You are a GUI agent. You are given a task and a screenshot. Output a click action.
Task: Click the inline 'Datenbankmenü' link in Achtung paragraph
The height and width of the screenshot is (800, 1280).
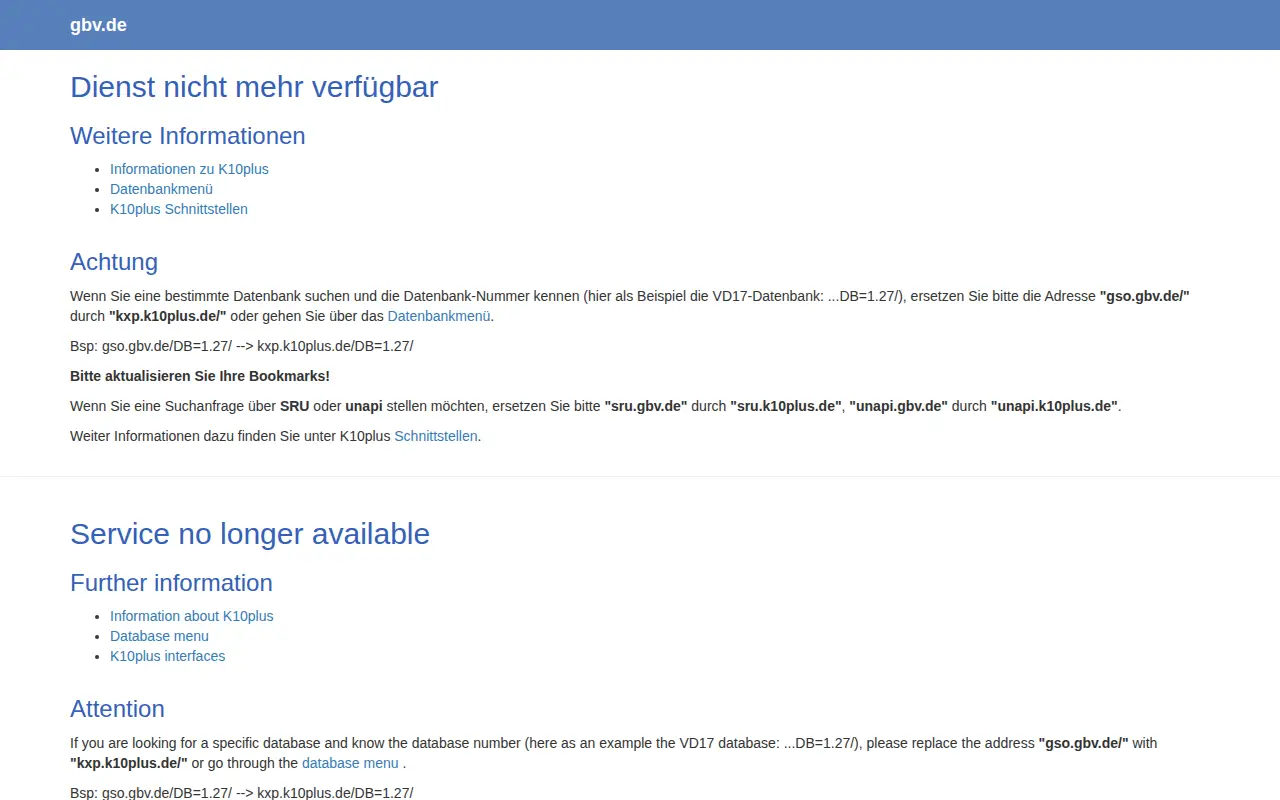coord(439,316)
